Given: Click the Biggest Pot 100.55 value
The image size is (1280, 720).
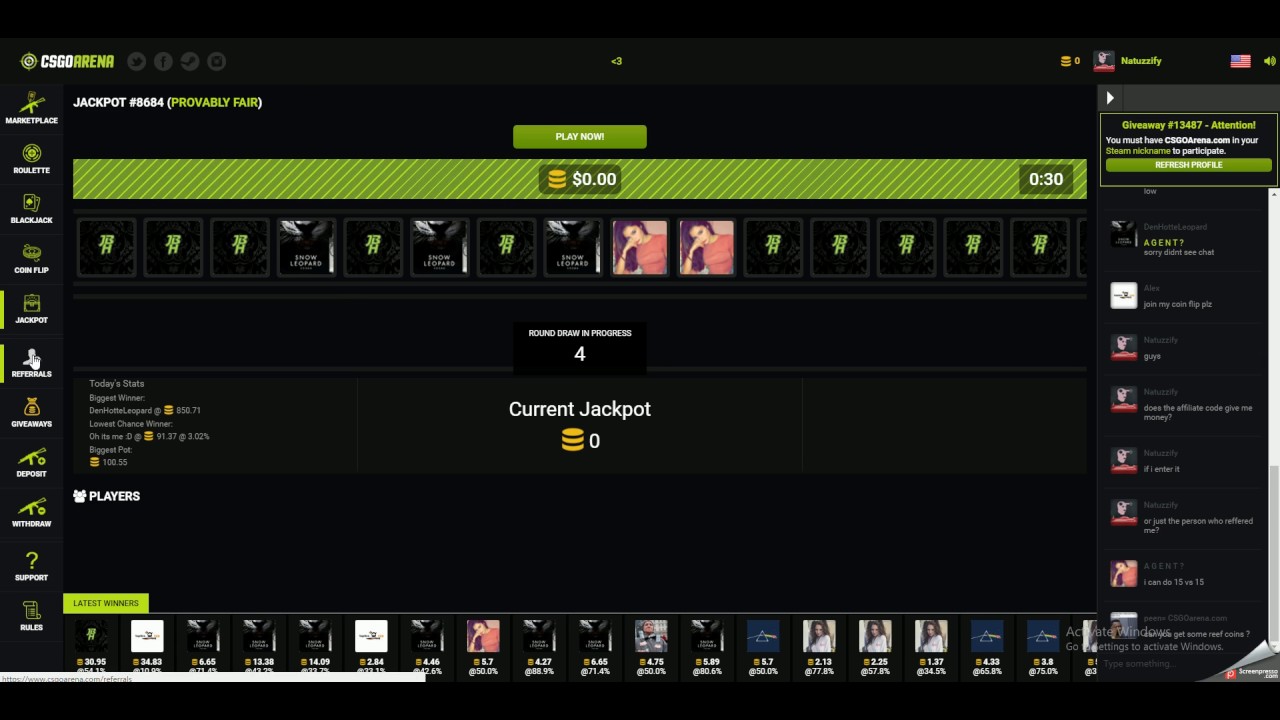Looking at the screenshot, I should tap(108, 462).
